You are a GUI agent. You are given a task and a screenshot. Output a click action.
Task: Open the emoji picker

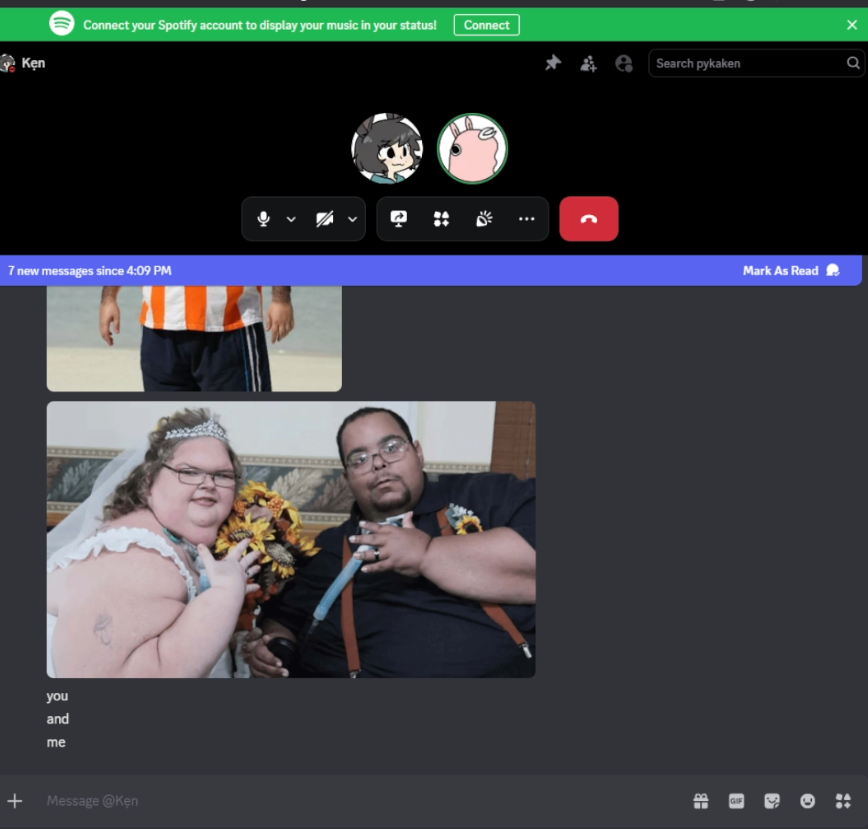point(807,801)
